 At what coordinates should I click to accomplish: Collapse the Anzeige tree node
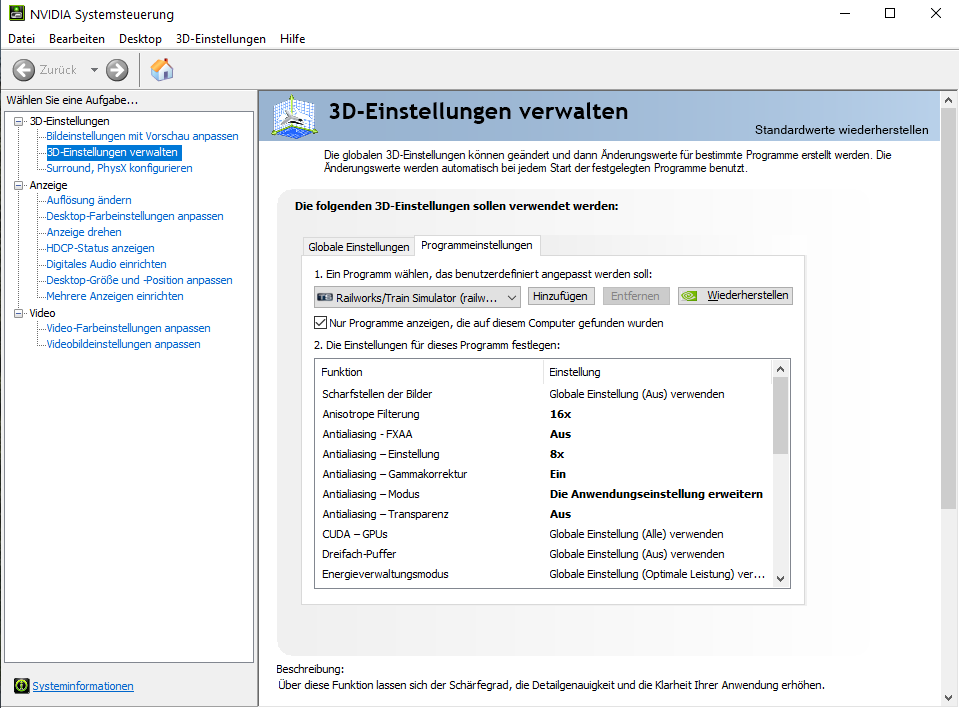pos(19,185)
